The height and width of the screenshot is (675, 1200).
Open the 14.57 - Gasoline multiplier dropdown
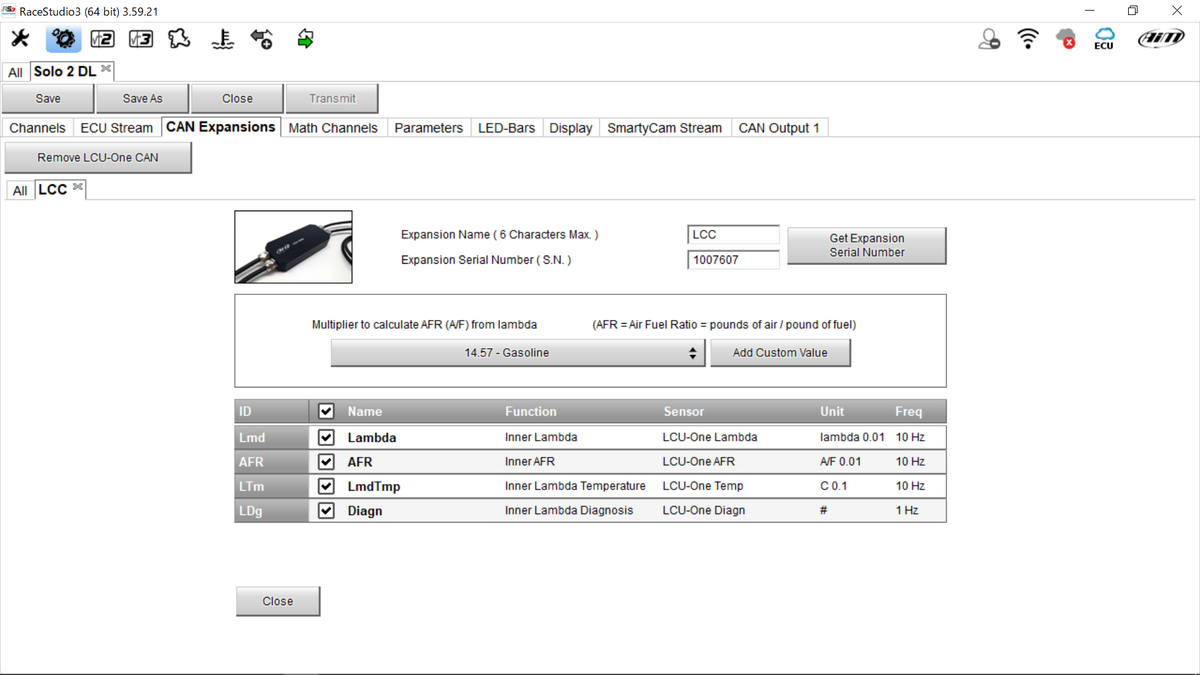coord(517,353)
